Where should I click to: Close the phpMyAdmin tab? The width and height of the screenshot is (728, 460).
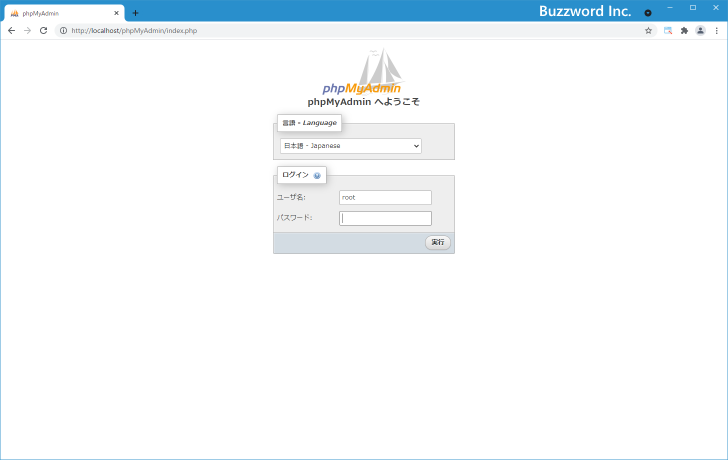tap(116, 13)
